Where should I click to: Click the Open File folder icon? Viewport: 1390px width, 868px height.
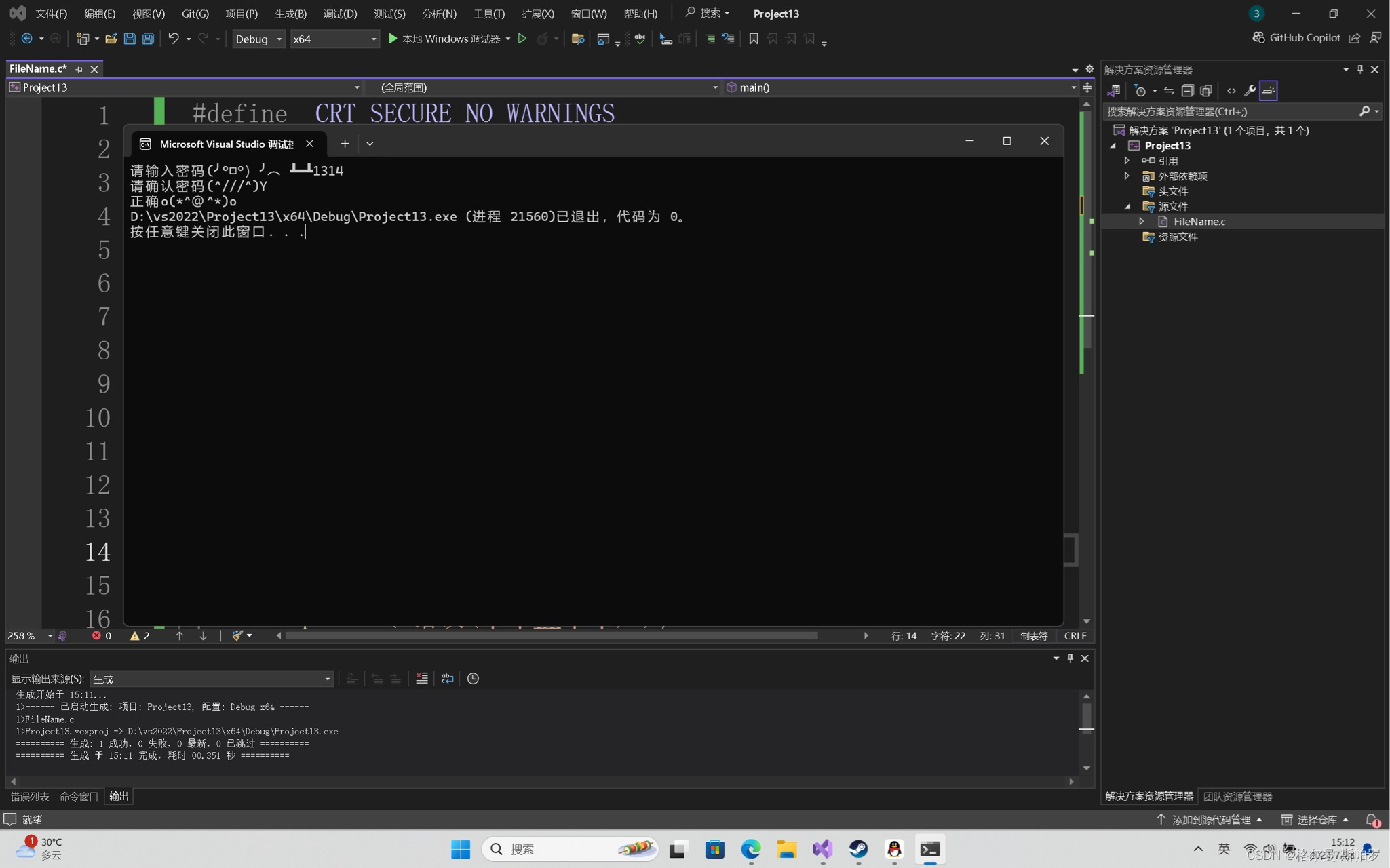(111, 39)
